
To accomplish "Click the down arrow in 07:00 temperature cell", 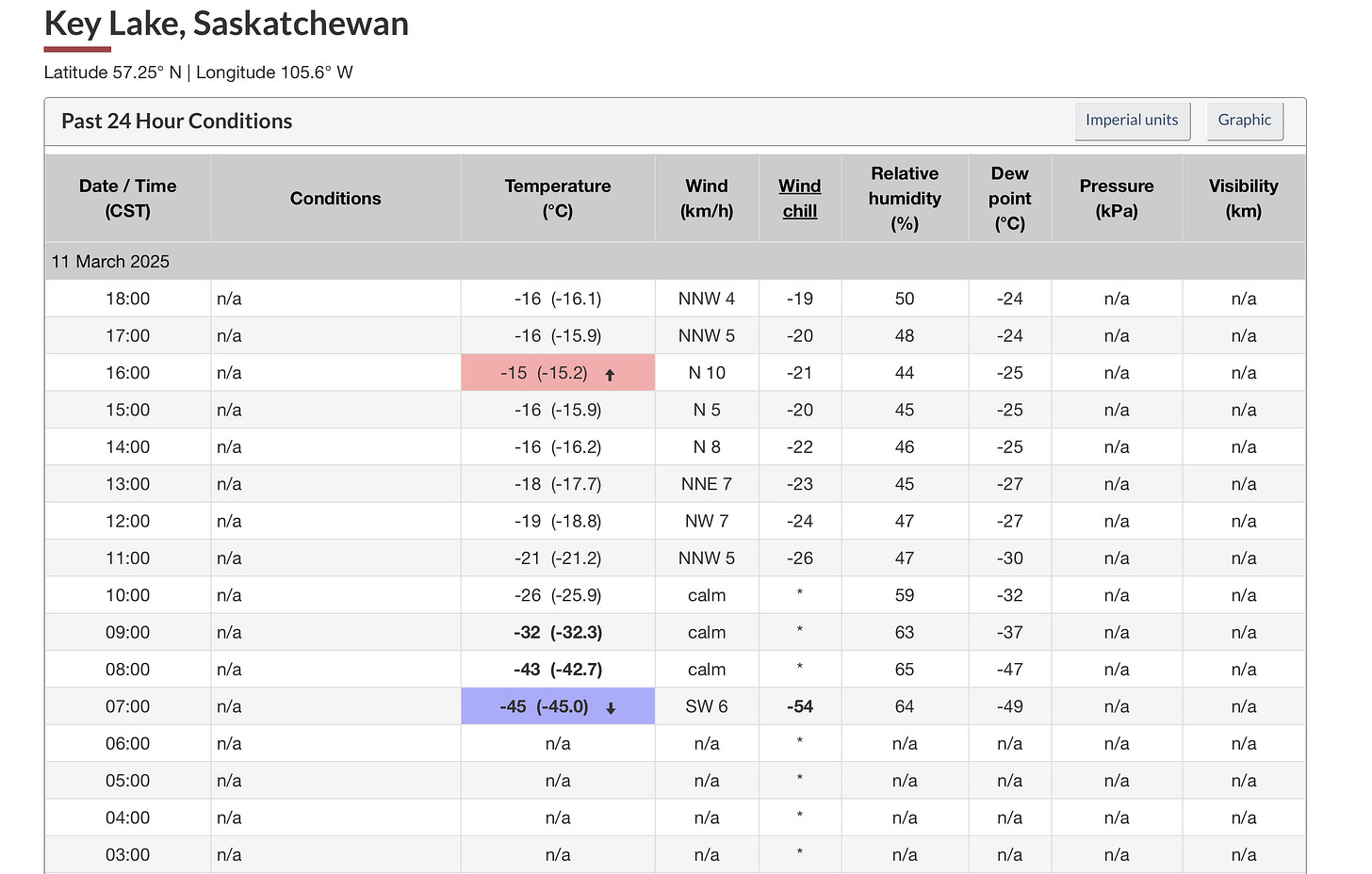I will coord(611,708).
